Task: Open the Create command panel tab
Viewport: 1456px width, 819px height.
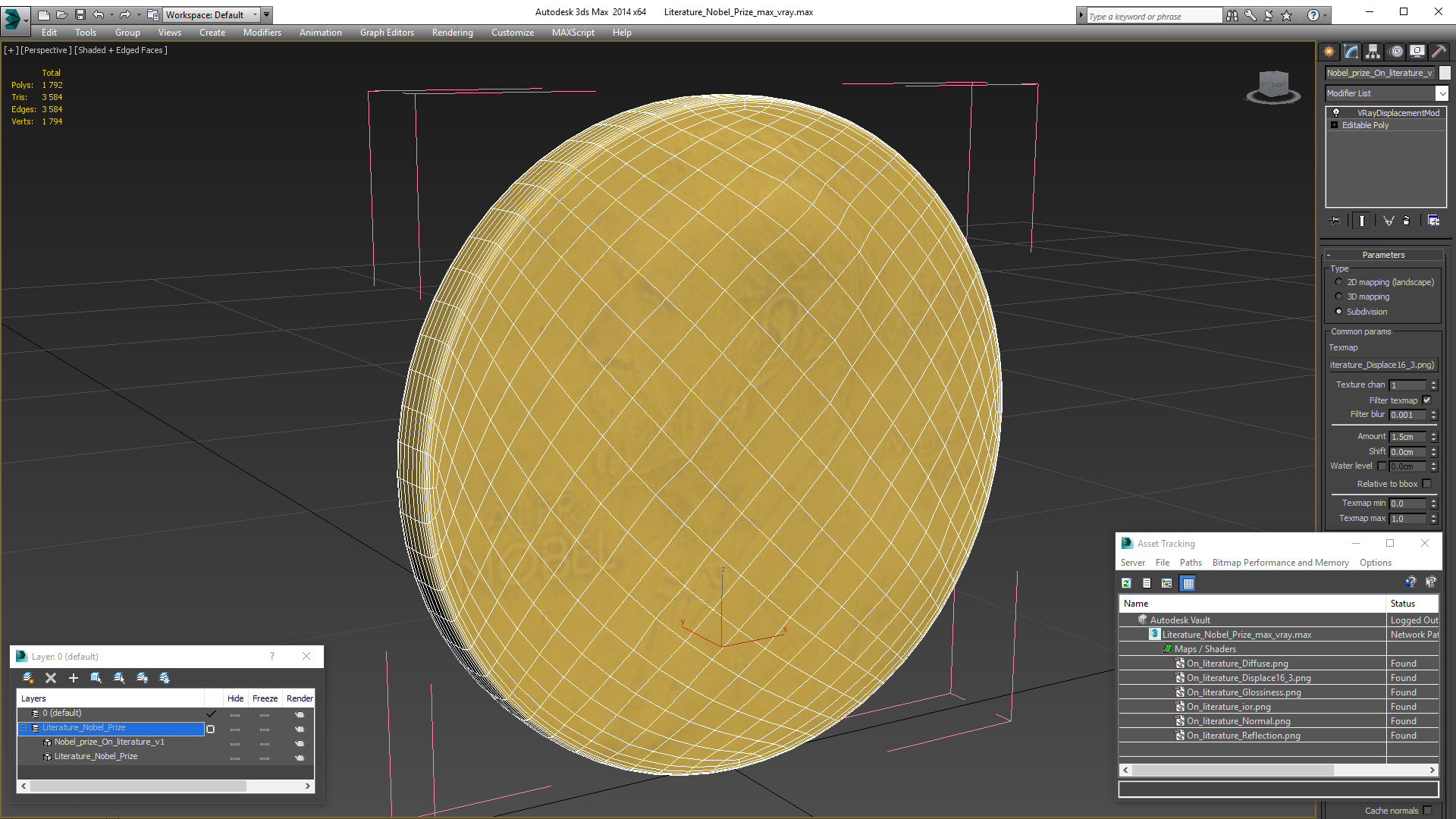Action: tap(1329, 52)
